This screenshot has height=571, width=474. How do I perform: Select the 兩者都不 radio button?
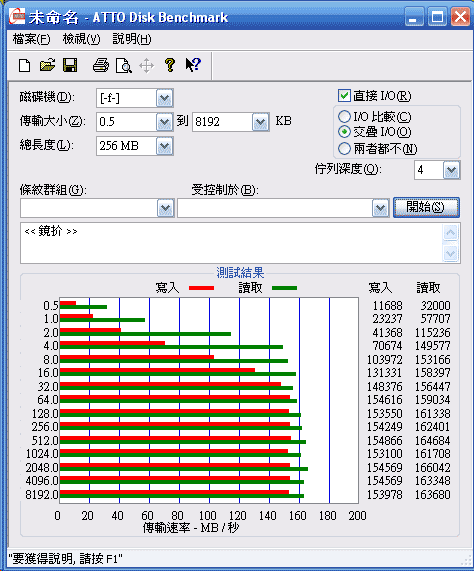pos(344,149)
